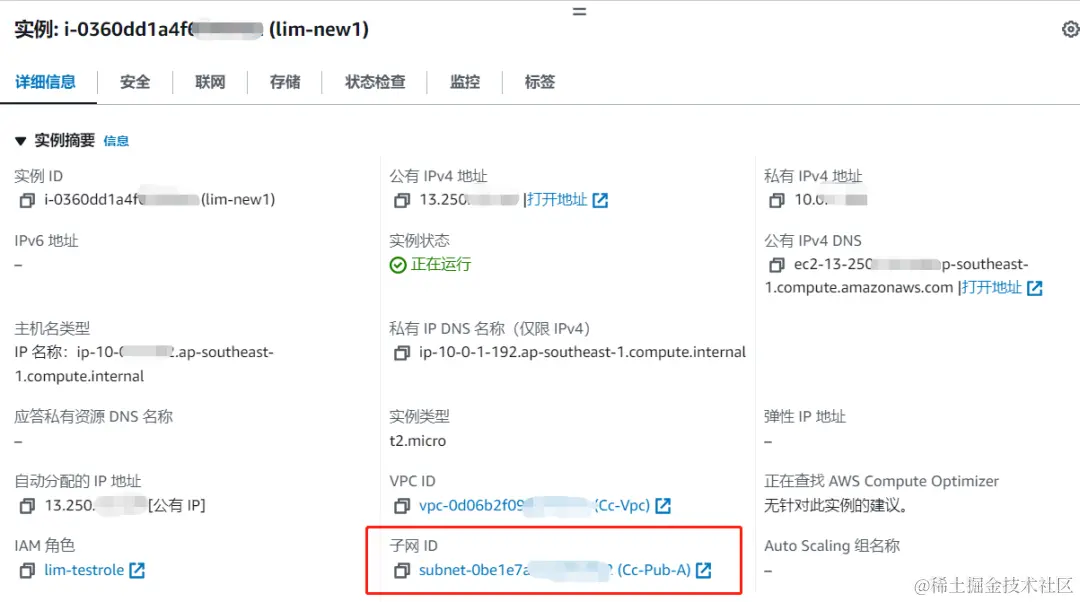Open the vpc-0d06b2f09 (Cc-Vpc) link

coord(534,505)
